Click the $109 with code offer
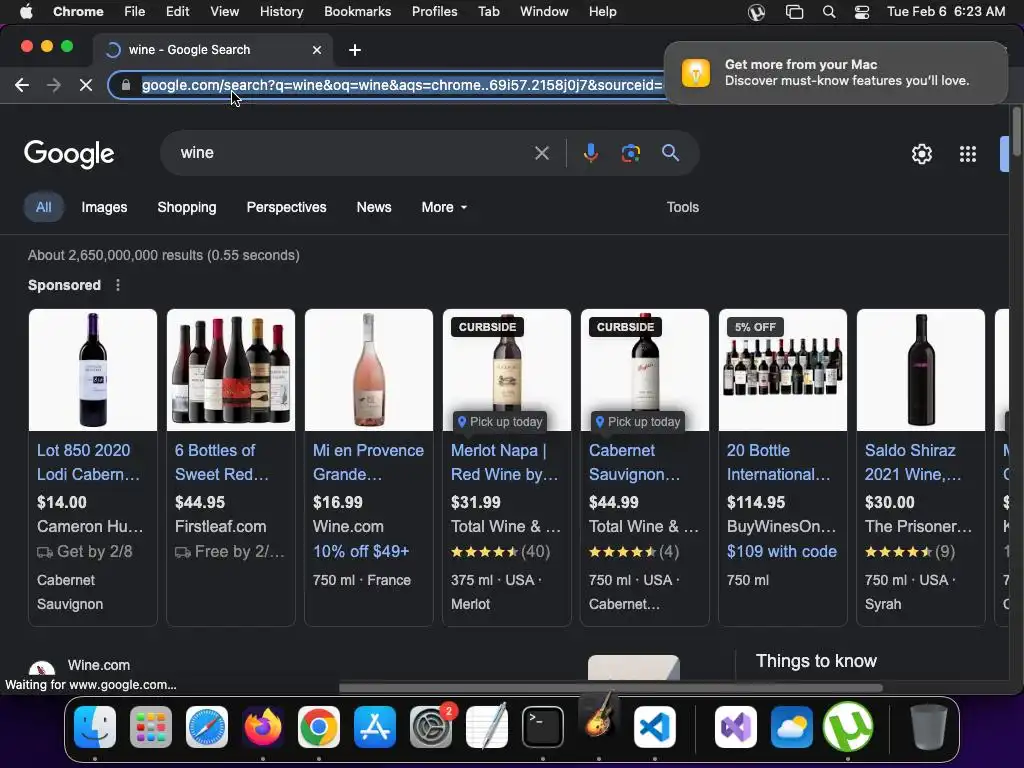 click(x=782, y=551)
